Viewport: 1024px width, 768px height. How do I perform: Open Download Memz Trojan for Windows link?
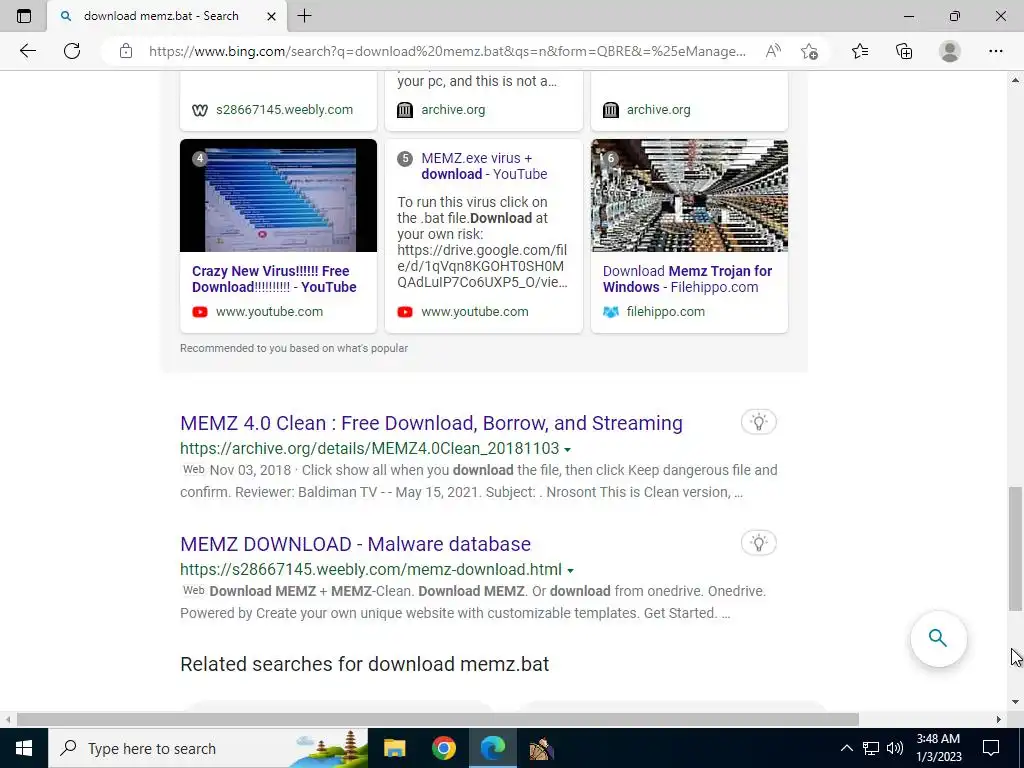687,279
